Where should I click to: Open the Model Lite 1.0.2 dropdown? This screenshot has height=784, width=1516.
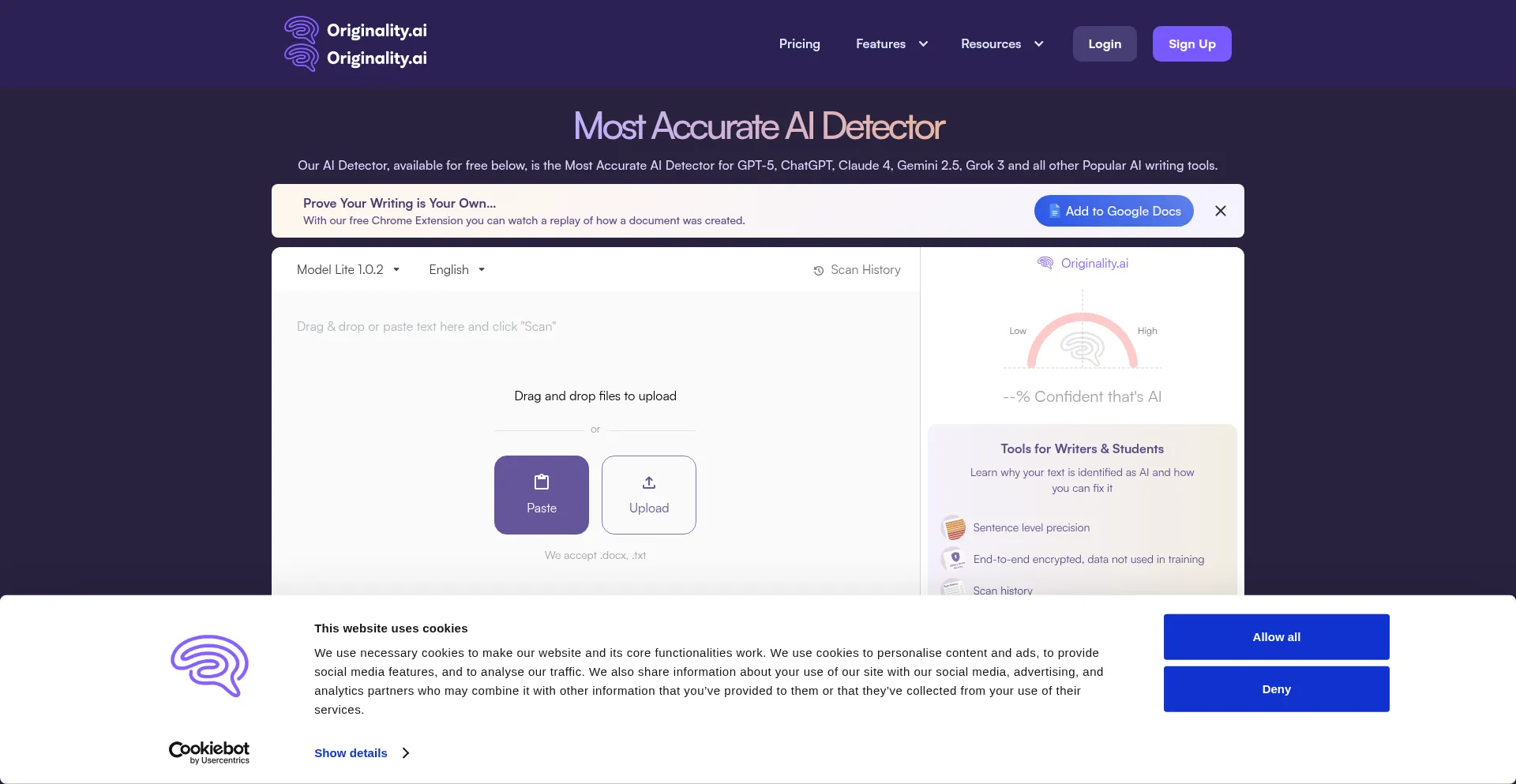tap(348, 270)
